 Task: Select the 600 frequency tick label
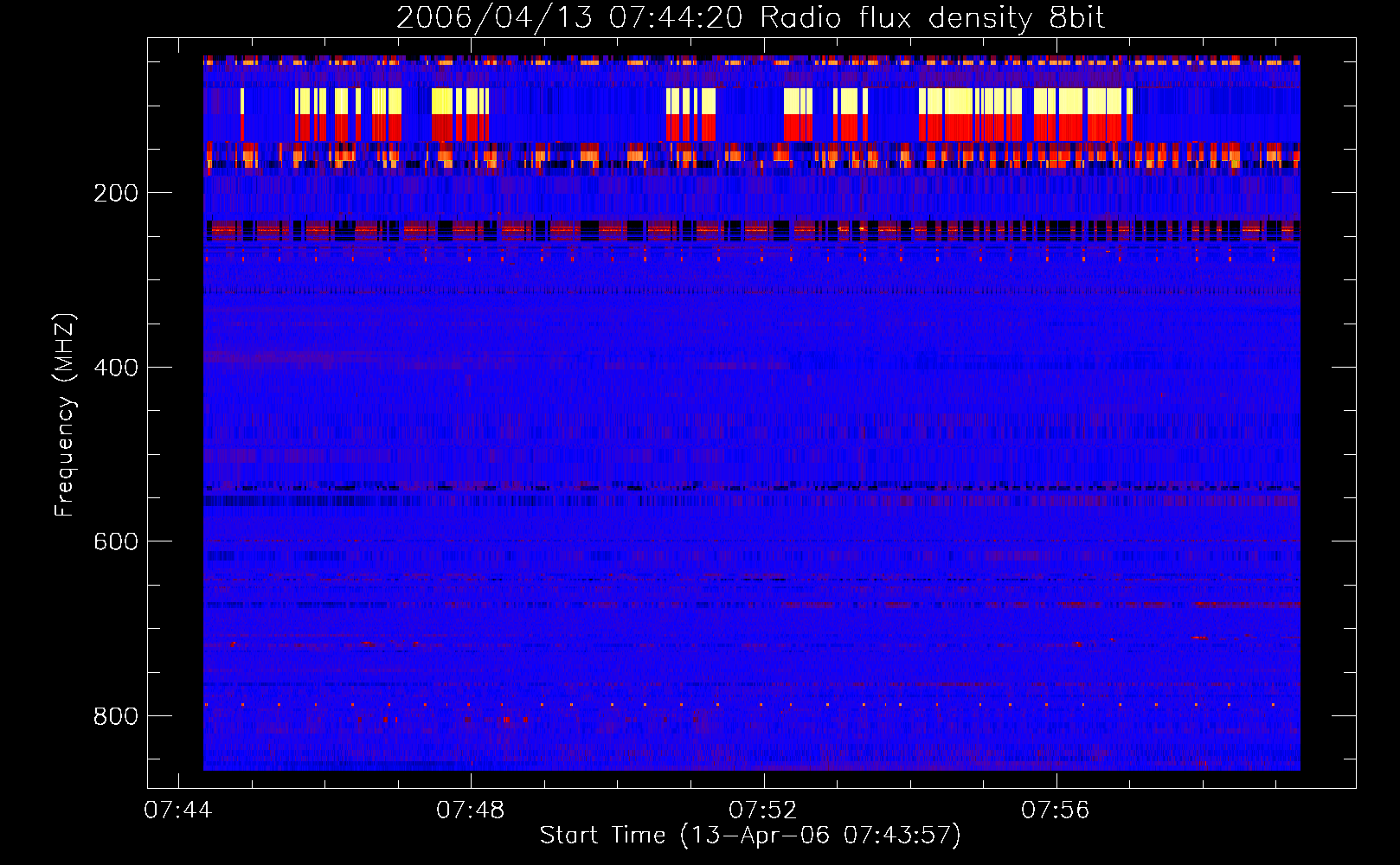pos(116,541)
